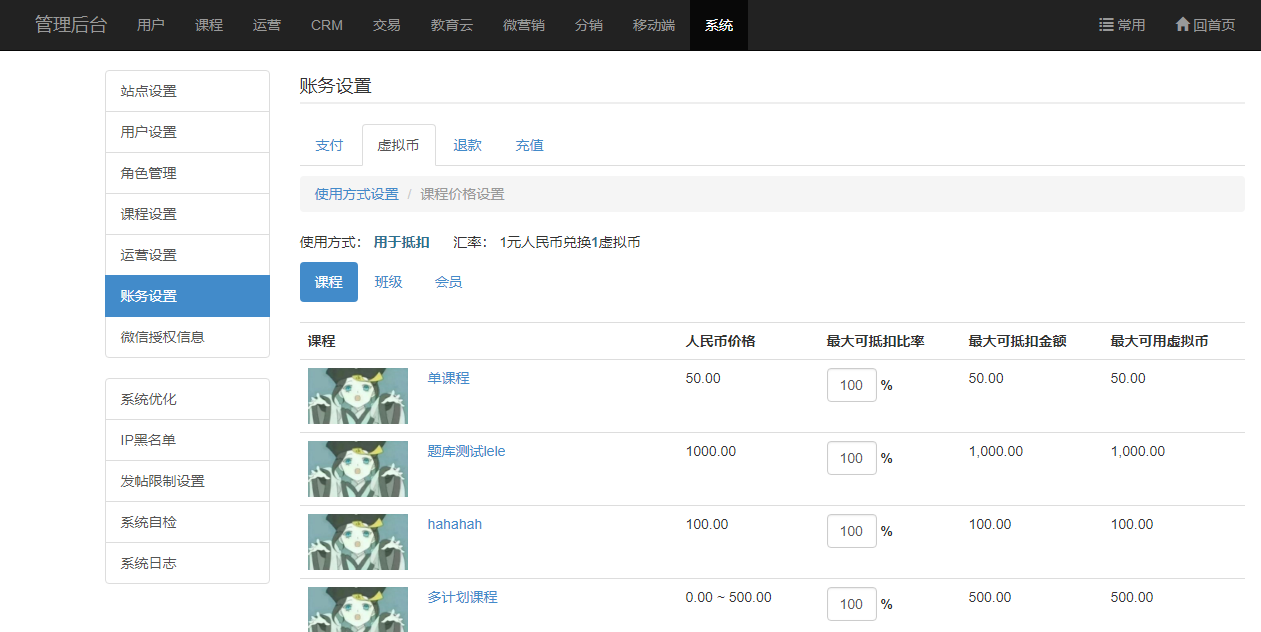Open the 用户 menu in top navigation
Viewport: 1261px width, 632px height.
(151, 25)
